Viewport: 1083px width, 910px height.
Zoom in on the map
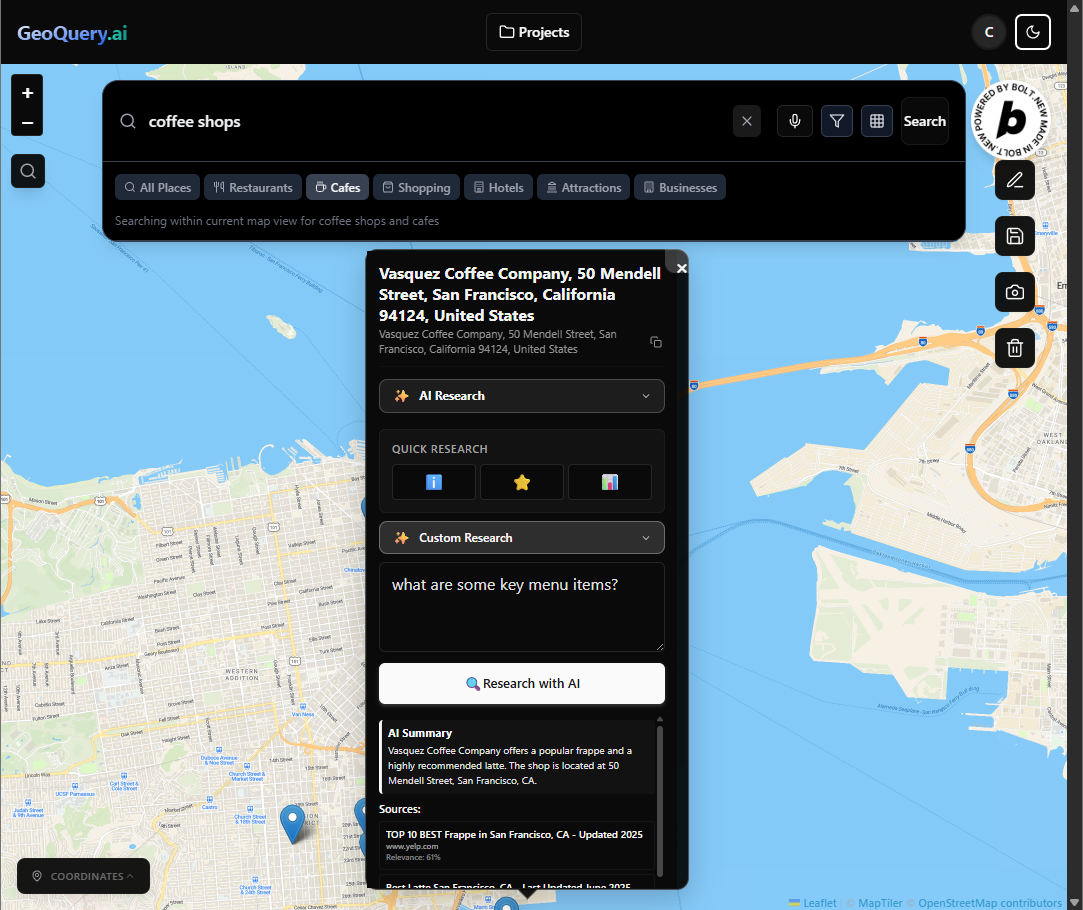pos(28,93)
